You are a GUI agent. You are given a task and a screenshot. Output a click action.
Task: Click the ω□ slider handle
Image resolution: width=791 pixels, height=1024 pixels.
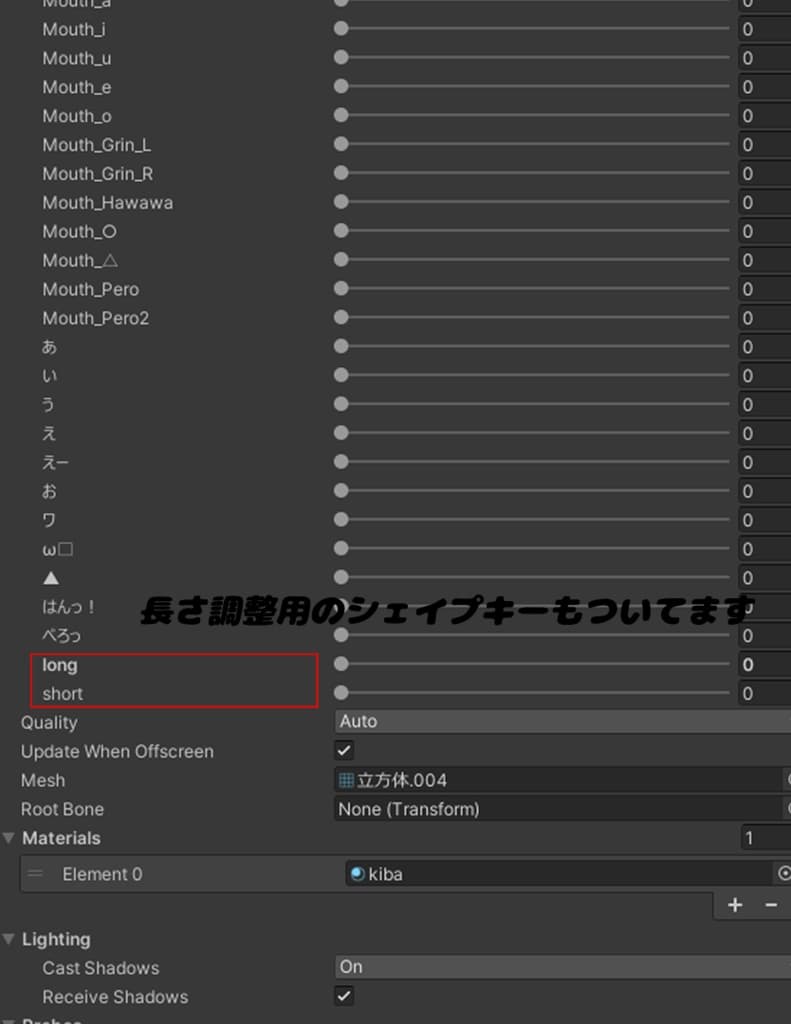[341, 549]
